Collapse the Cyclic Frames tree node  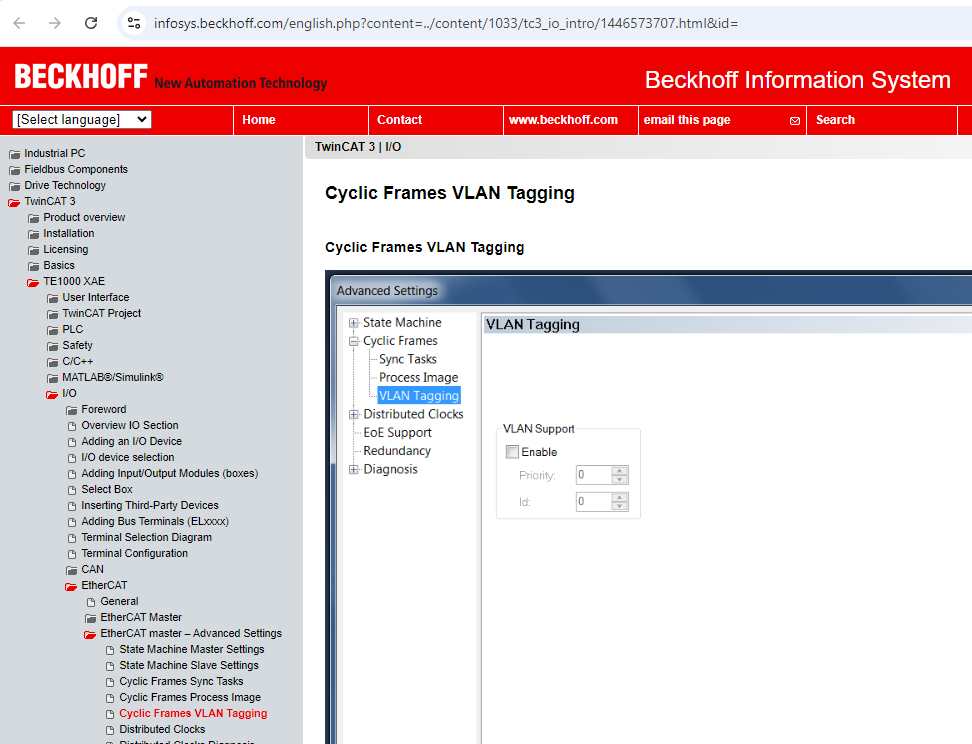(353, 341)
